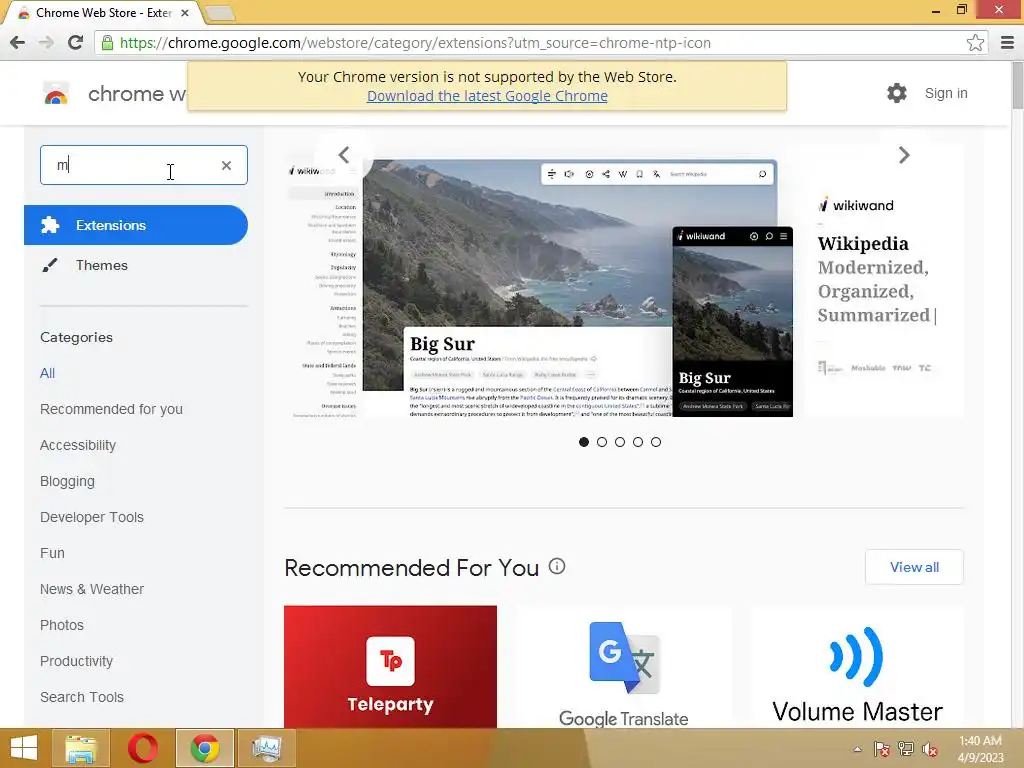
Task: Go back using the browser back arrow
Action: (x=18, y=43)
